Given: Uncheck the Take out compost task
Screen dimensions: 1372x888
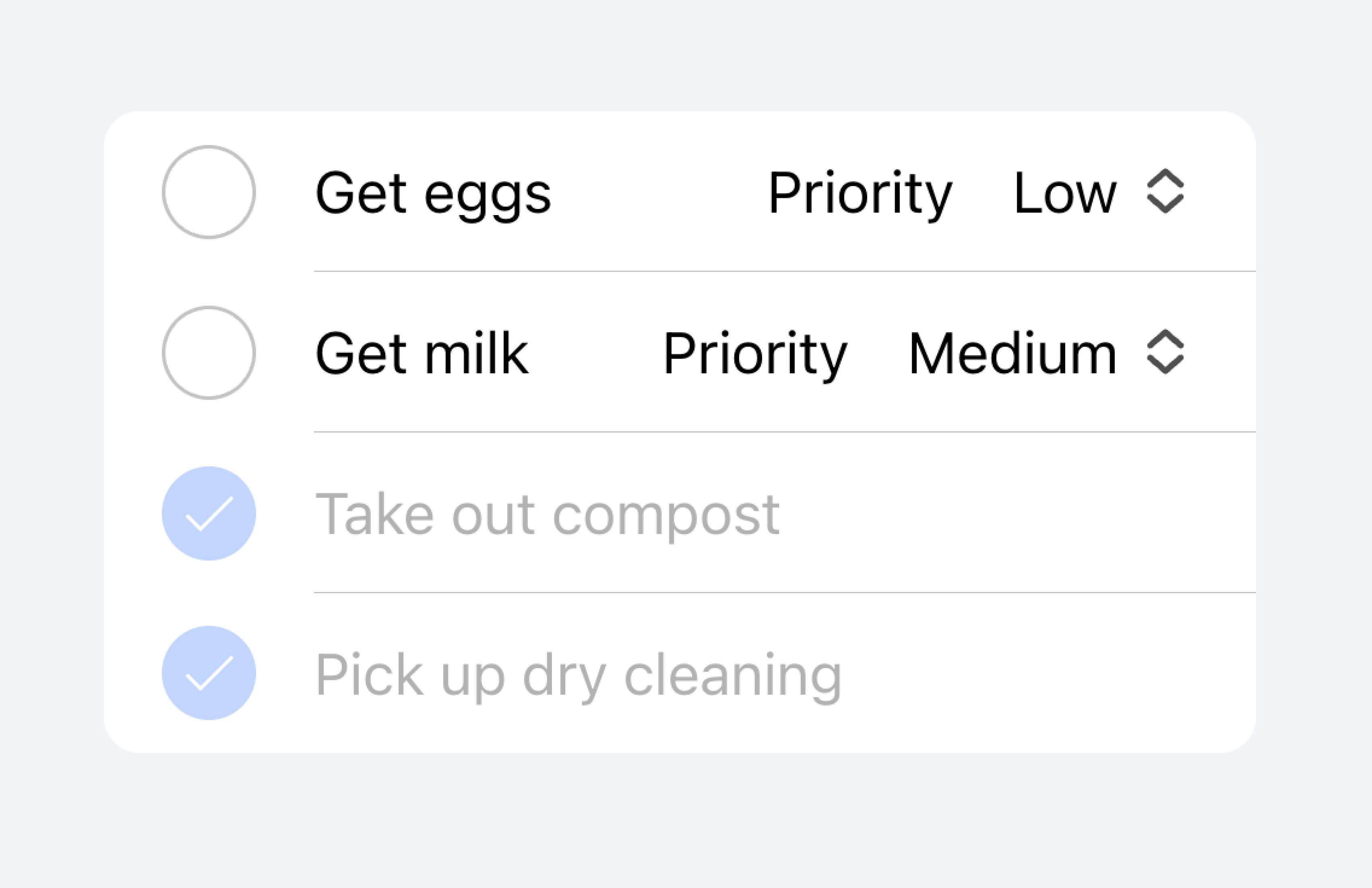Looking at the screenshot, I should point(209,513).
